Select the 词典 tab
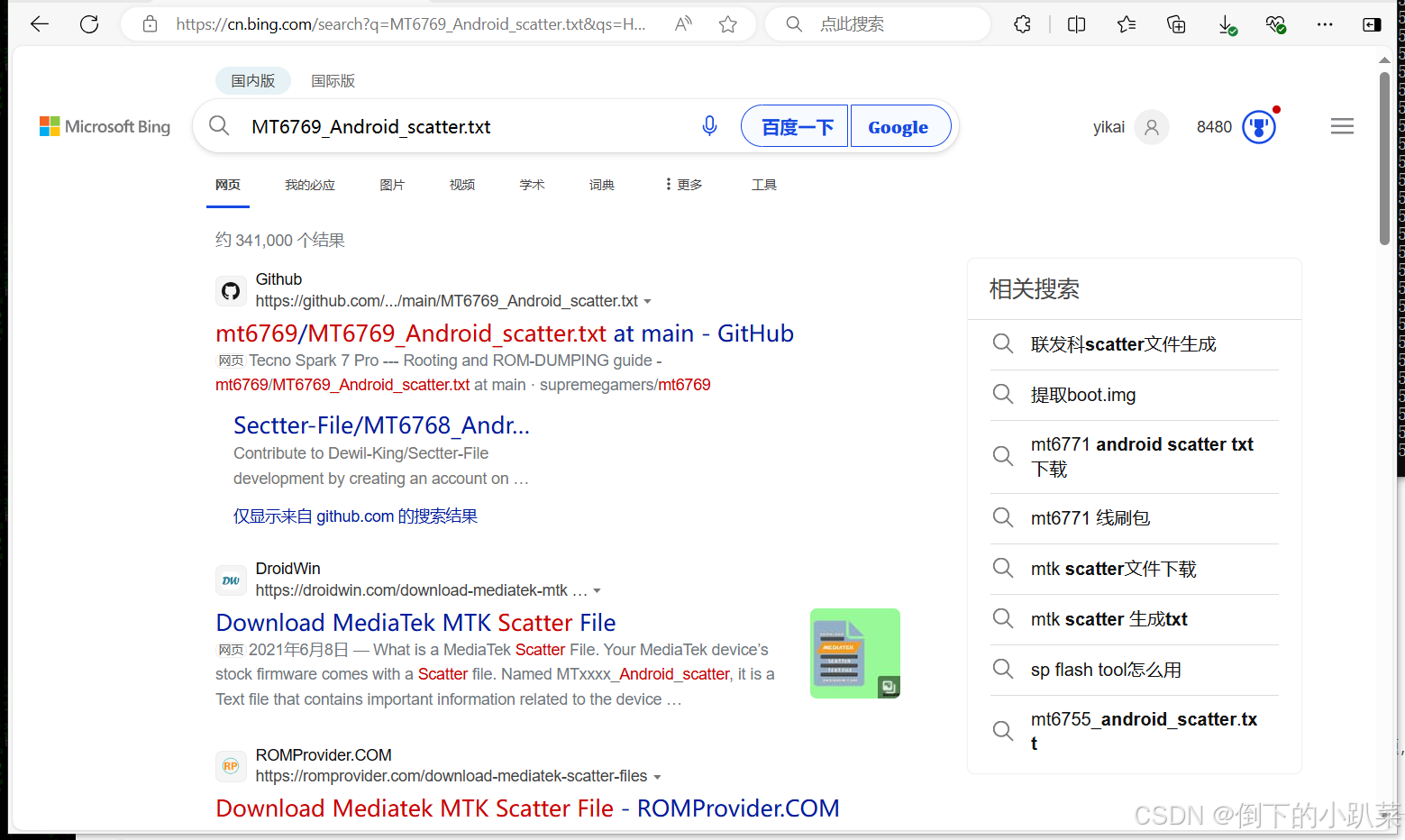The width and height of the screenshot is (1405, 840). coord(602,185)
